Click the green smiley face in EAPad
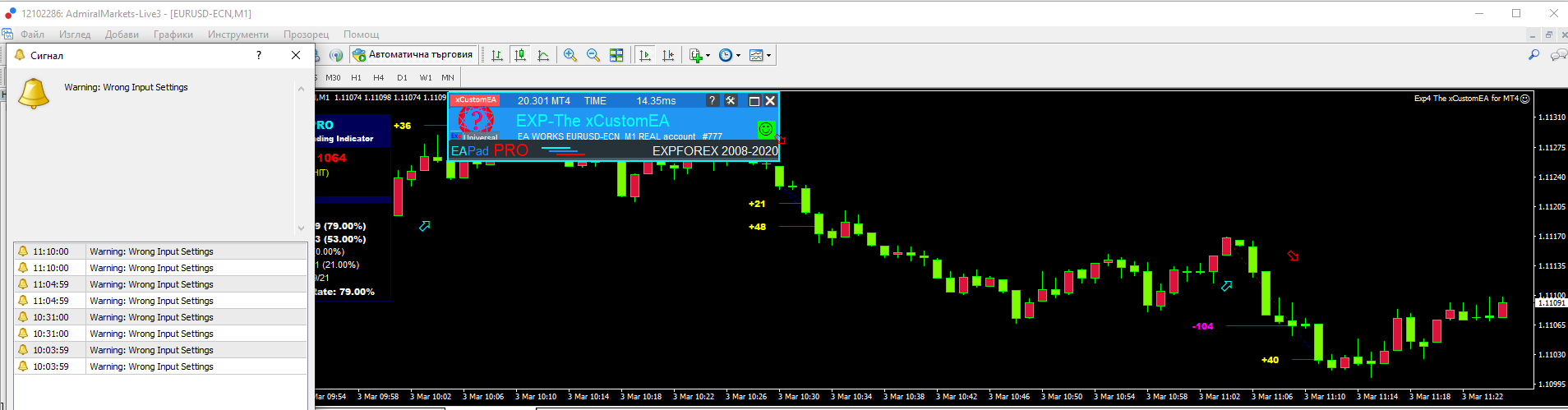 [766, 129]
